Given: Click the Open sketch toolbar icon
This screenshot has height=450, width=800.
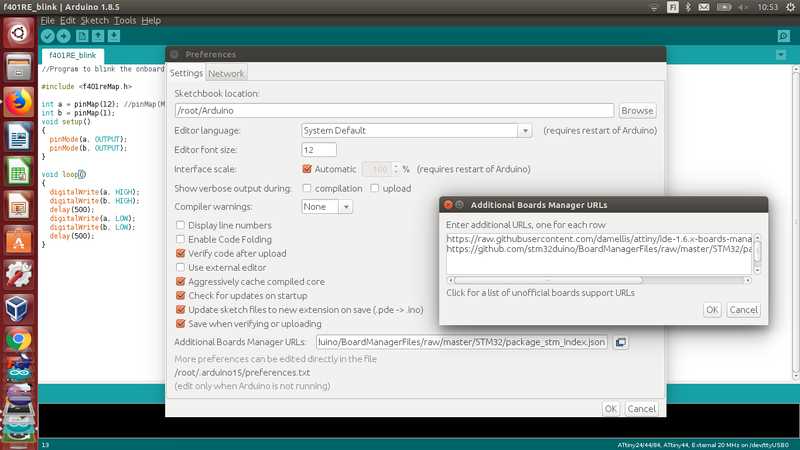Looking at the screenshot, I should 98,36.
